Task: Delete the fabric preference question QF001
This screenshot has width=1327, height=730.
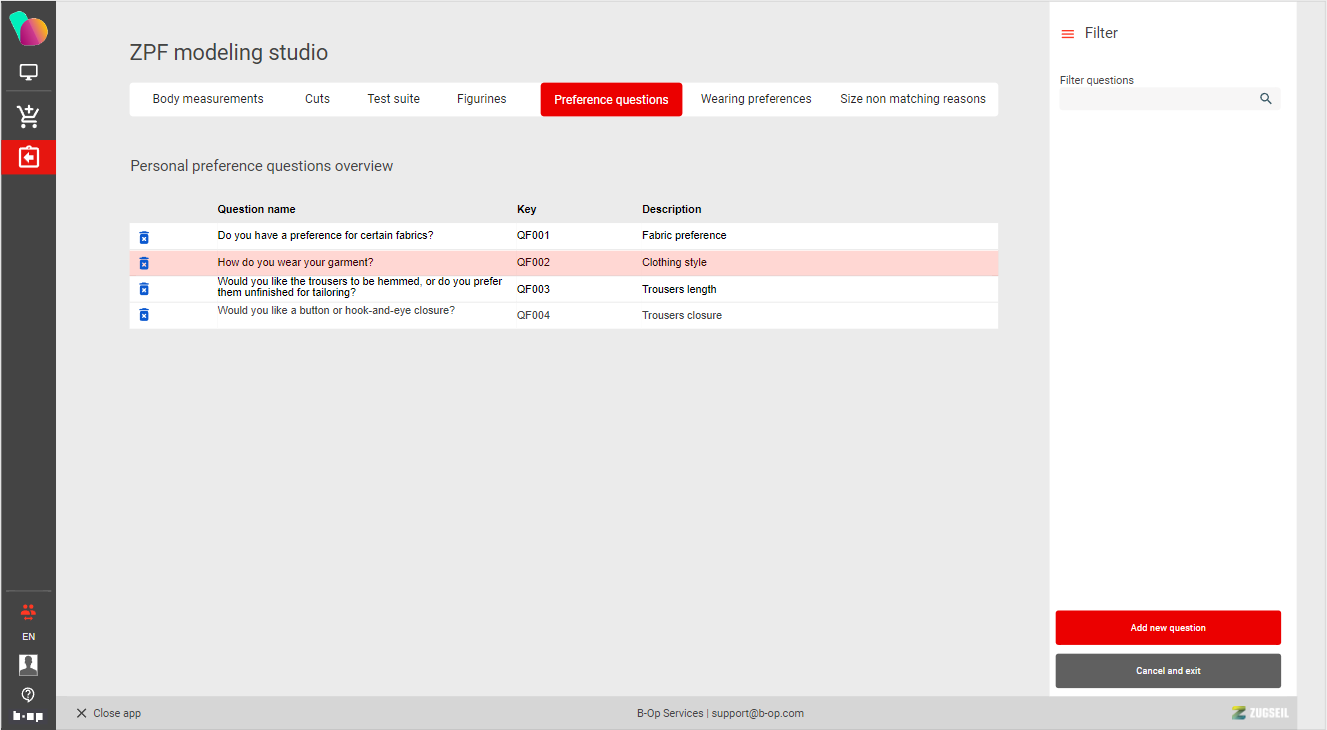Action: 144,237
